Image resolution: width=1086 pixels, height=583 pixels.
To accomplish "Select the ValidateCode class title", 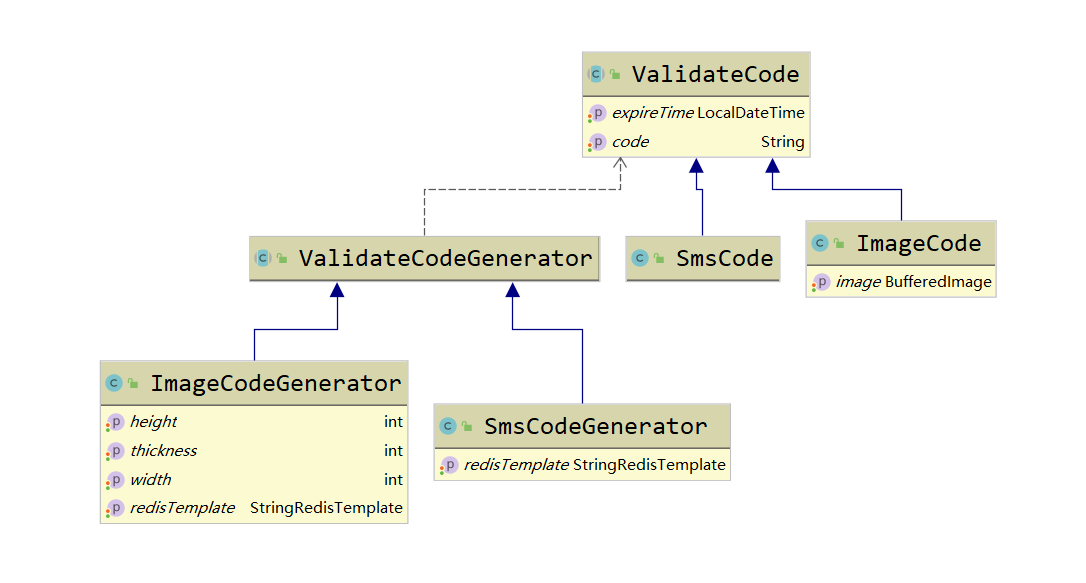I will (715, 74).
